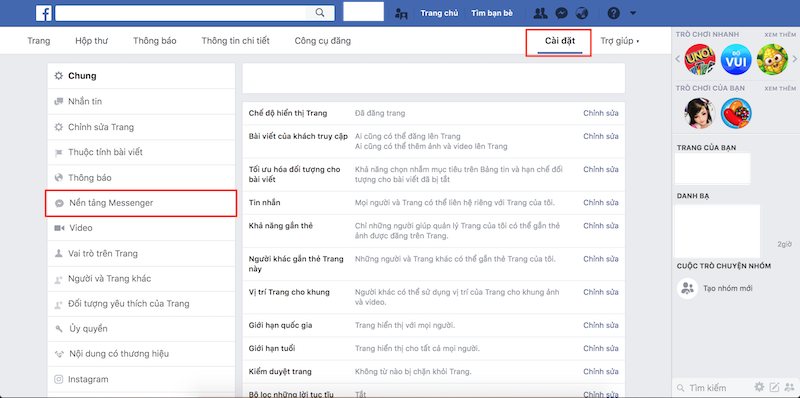Click Xem thêm beside Trò chơi của bạn

click(x=780, y=89)
